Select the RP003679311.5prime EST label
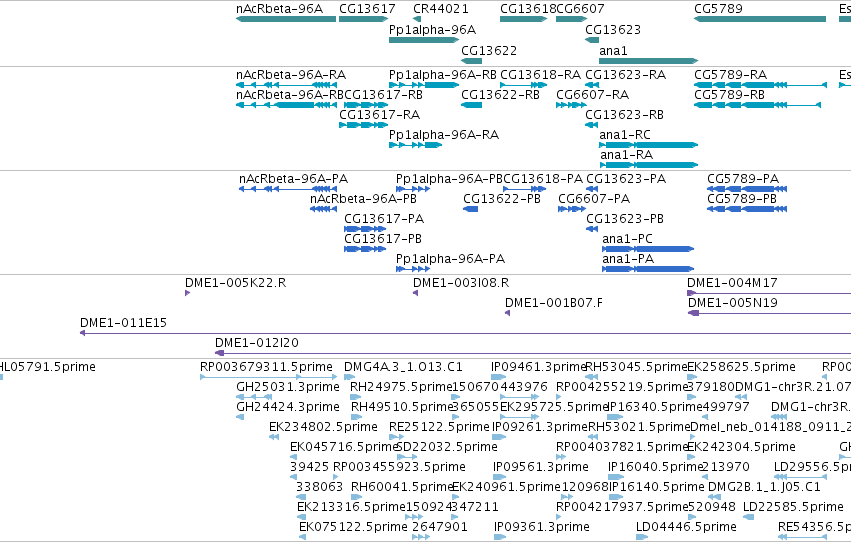This screenshot has height=542, width=851. (266, 367)
